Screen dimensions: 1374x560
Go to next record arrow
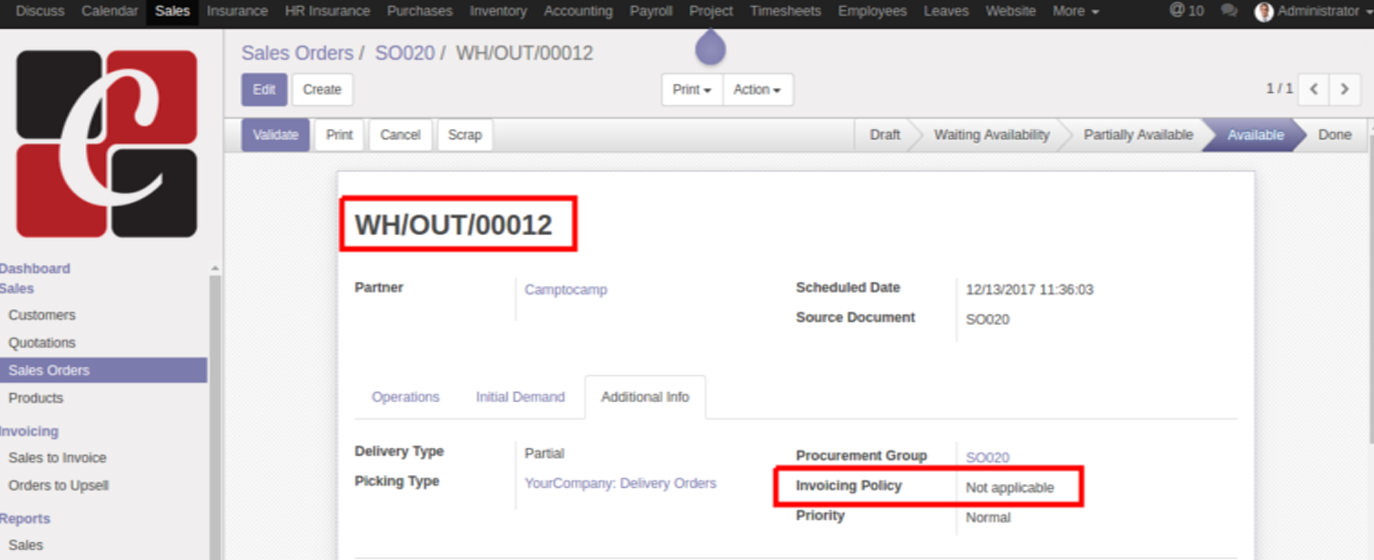click(1345, 89)
